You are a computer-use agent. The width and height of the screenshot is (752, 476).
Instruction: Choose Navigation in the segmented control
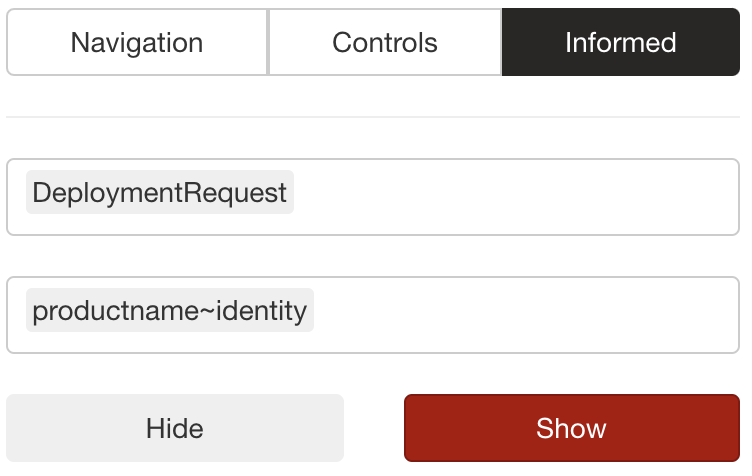point(137,43)
